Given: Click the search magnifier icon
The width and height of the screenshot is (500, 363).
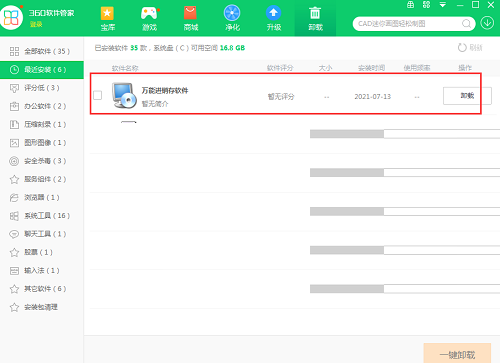Looking at the screenshot, I should pos(466,24).
